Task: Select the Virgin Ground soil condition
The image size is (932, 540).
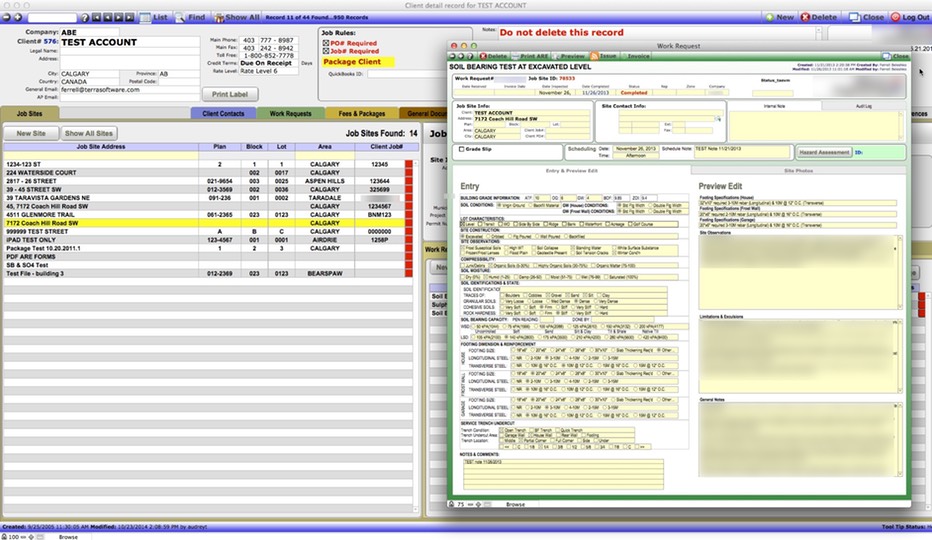Action: pyautogui.click(x=499, y=205)
